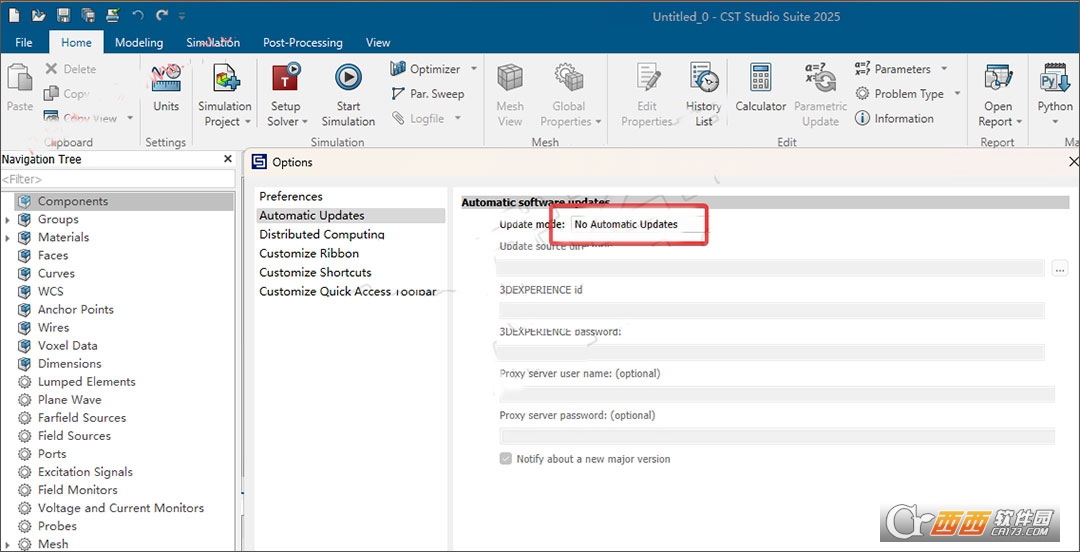Expand the Groups tree node
Image resolution: width=1080 pixels, height=552 pixels.
7,220
